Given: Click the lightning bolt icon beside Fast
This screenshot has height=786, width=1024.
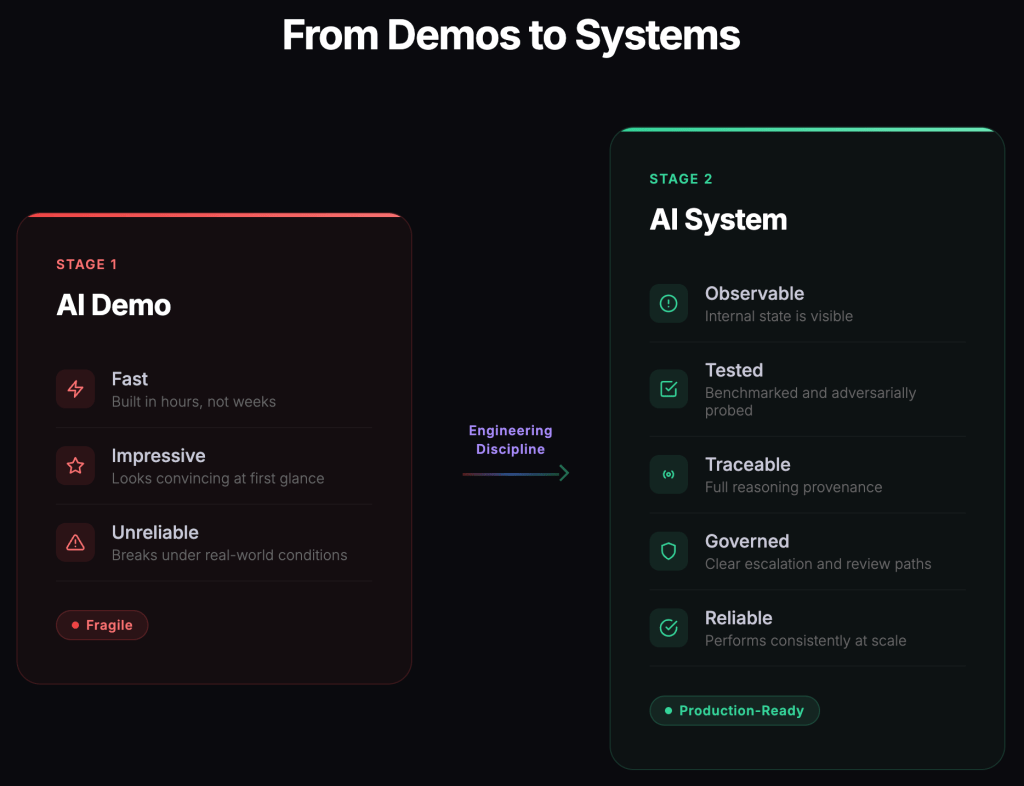Looking at the screenshot, I should coord(75,389).
